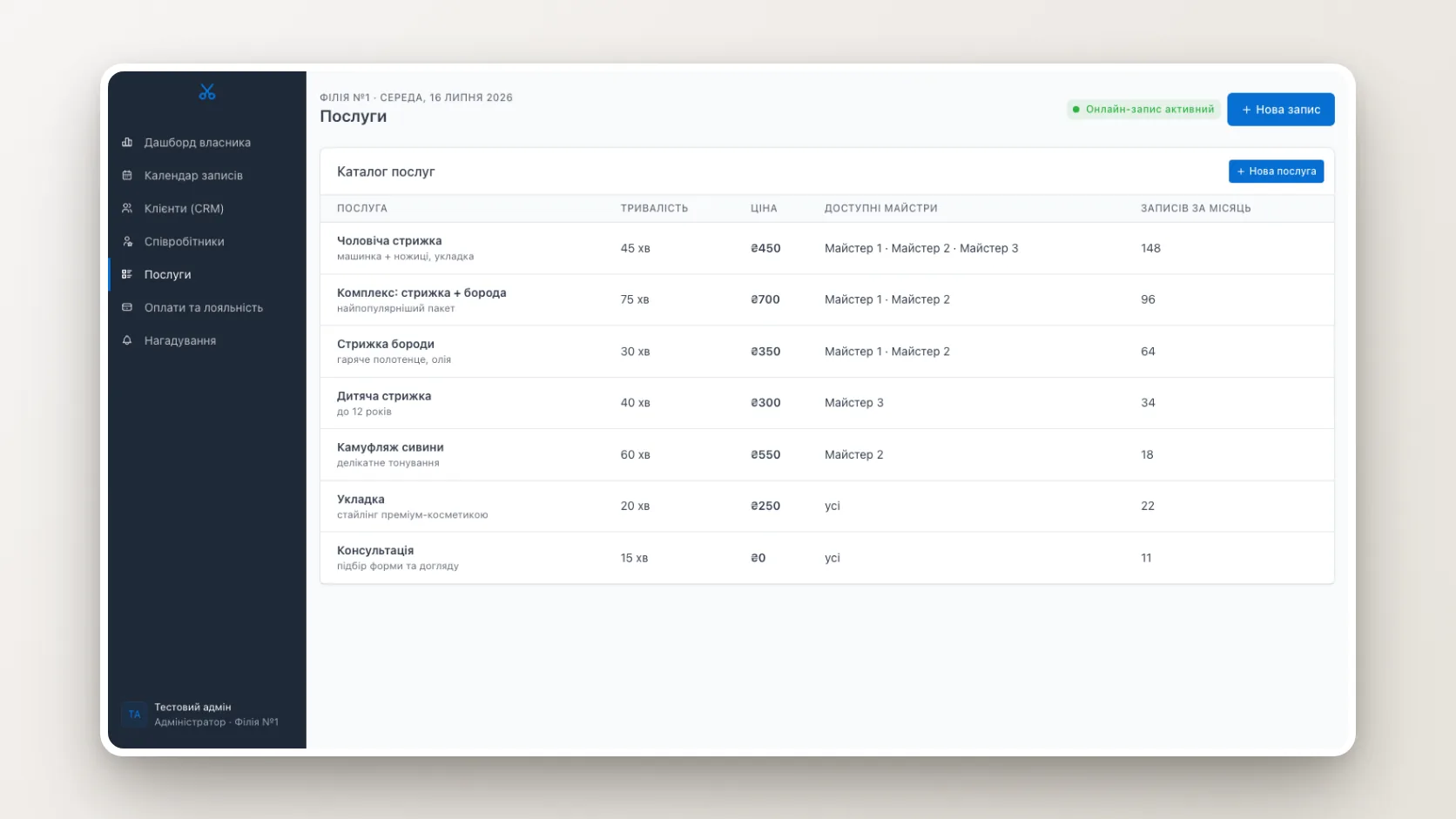Viewport: 1456px width, 819px height.
Task: Open the Чоловіча стрижка service row
Action: [826, 248]
